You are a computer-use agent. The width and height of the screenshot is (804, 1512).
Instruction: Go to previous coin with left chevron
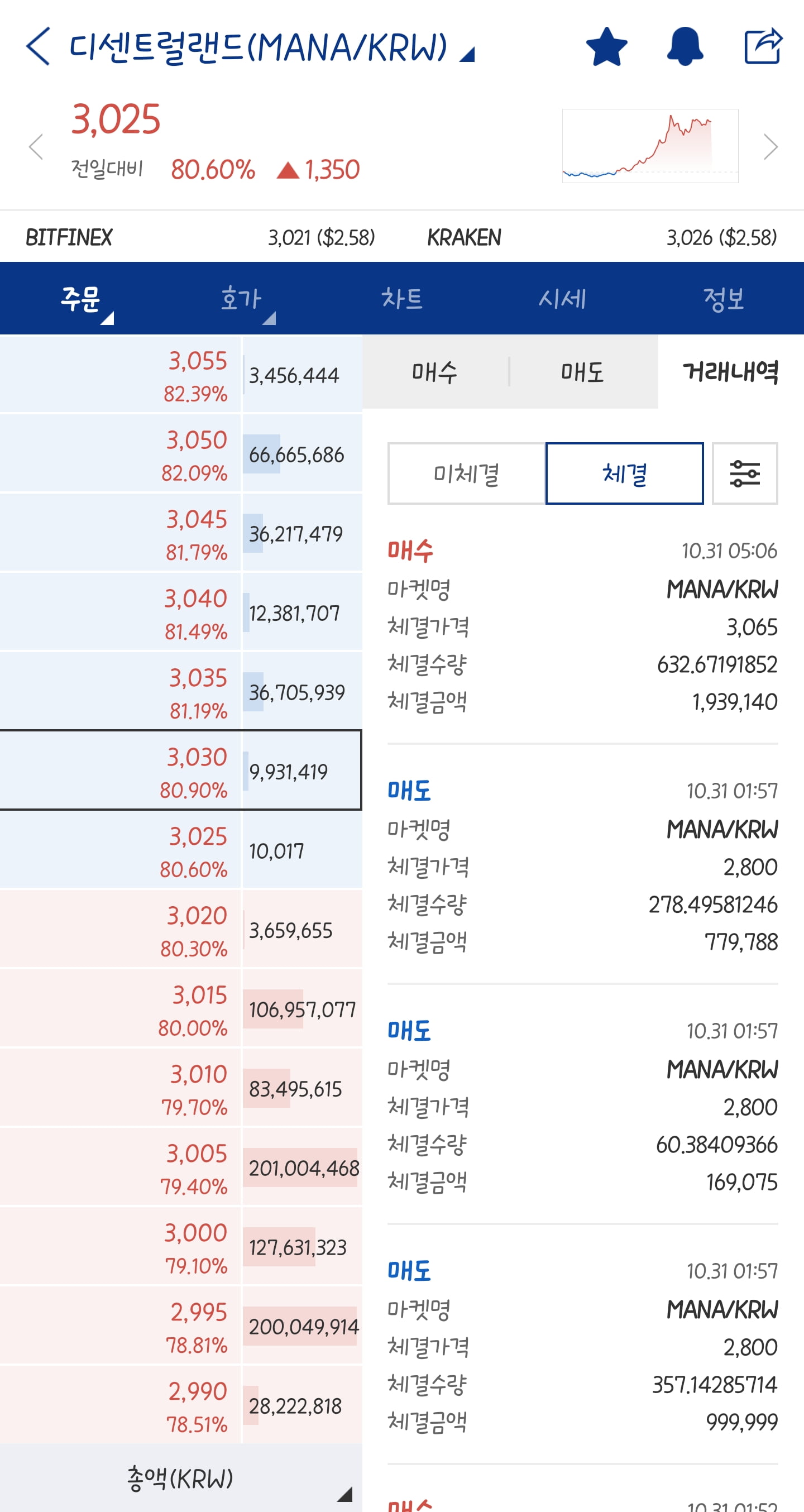pos(36,147)
